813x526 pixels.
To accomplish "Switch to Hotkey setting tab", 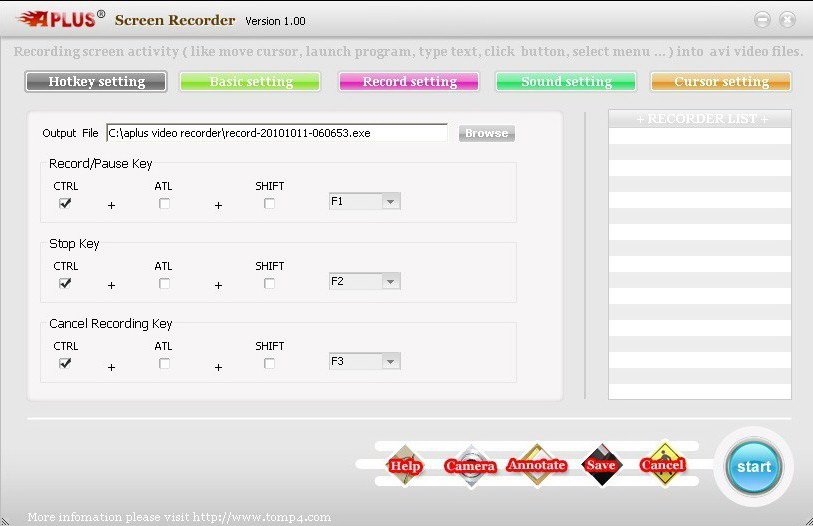I will pyautogui.click(x=96, y=81).
